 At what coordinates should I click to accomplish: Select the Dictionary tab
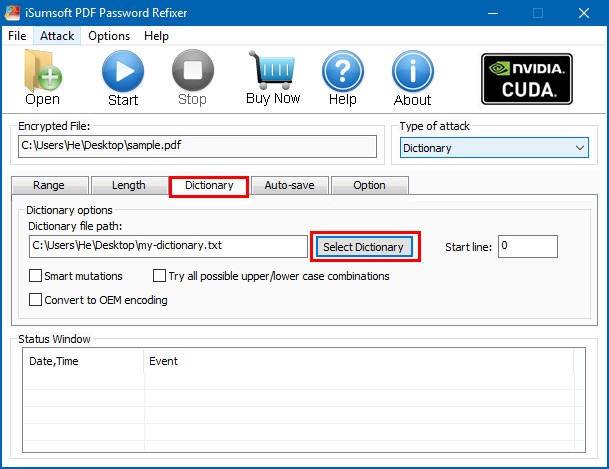pyautogui.click(x=209, y=186)
